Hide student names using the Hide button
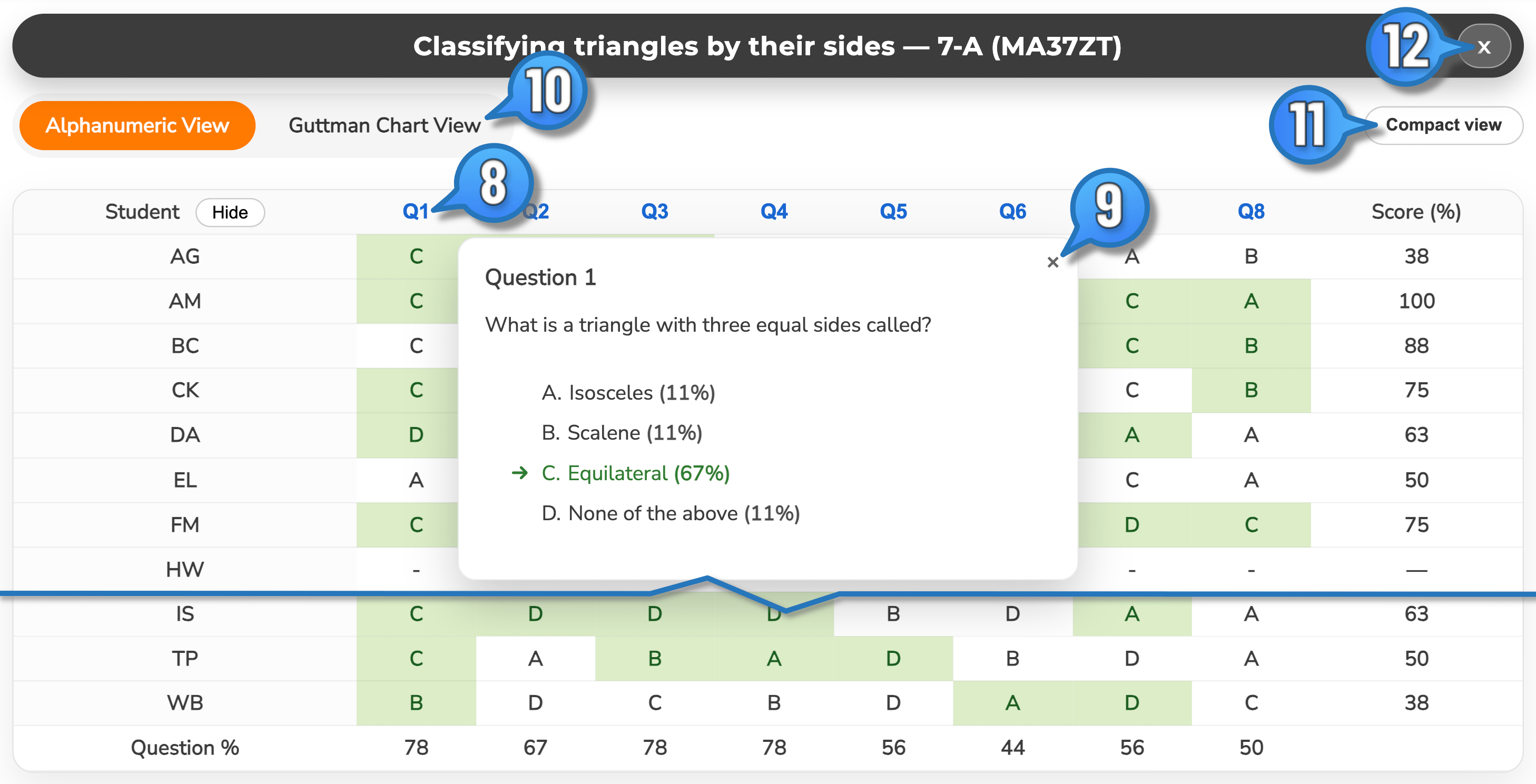Viewport: 1536px width, 784px height. (x=230, y=212)
